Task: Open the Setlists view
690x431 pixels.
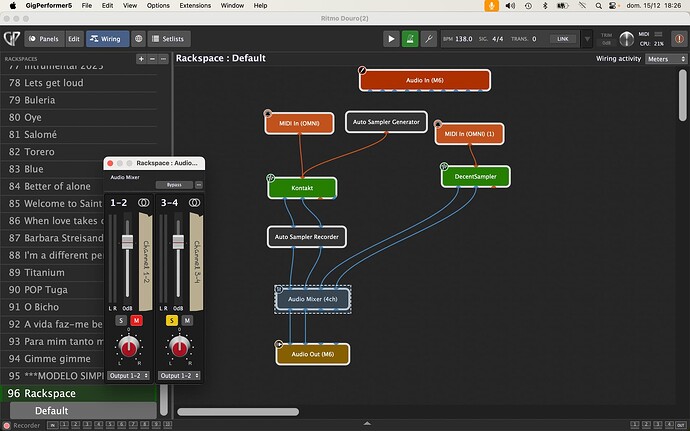Action: [169, 39]
